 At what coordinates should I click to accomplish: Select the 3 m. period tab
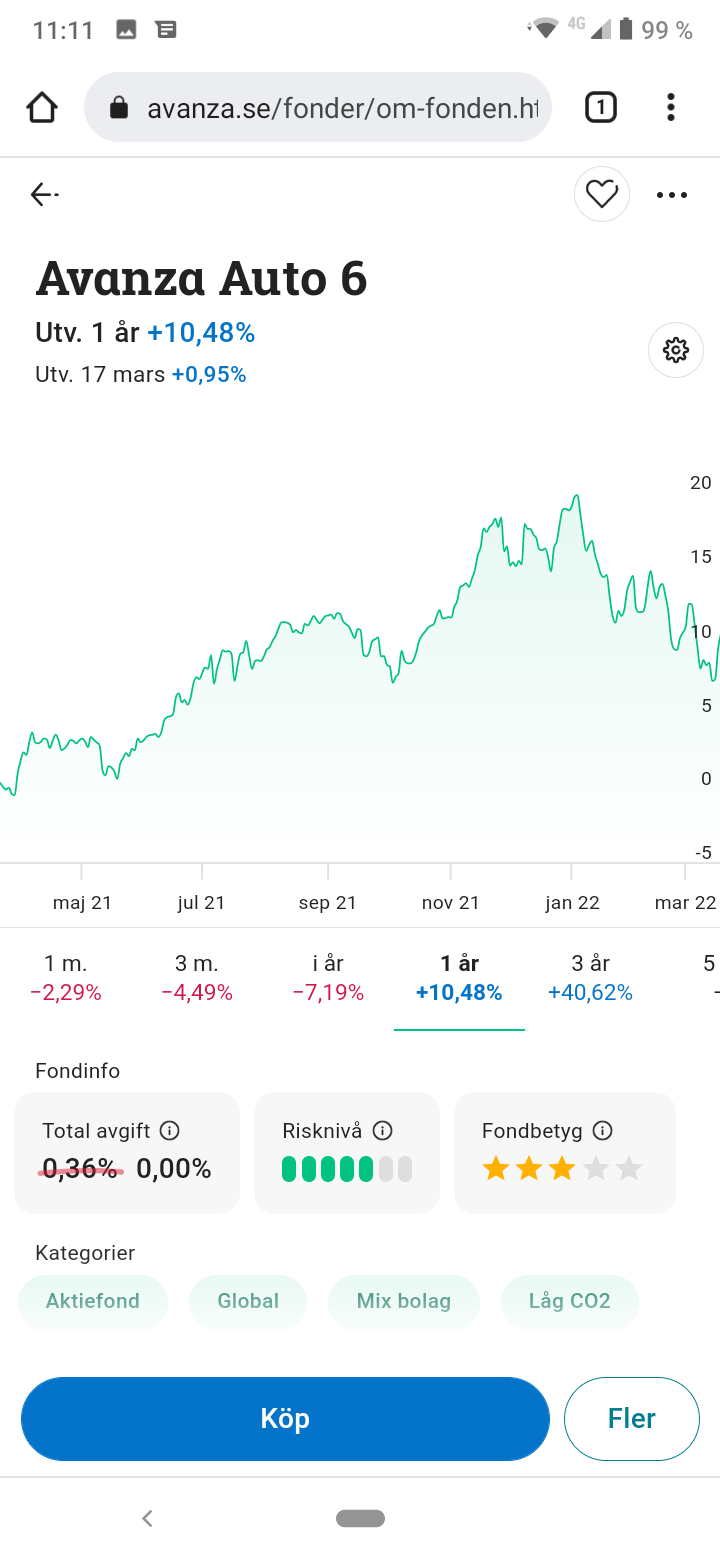point(197,977)
